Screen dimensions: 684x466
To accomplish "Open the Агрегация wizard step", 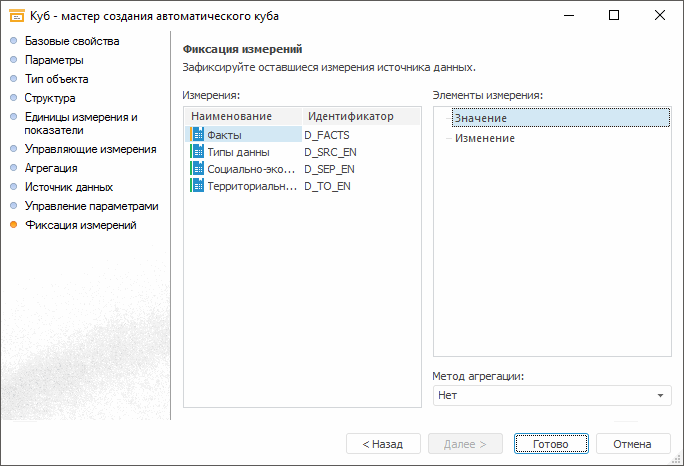I will (x=51, y=168).
